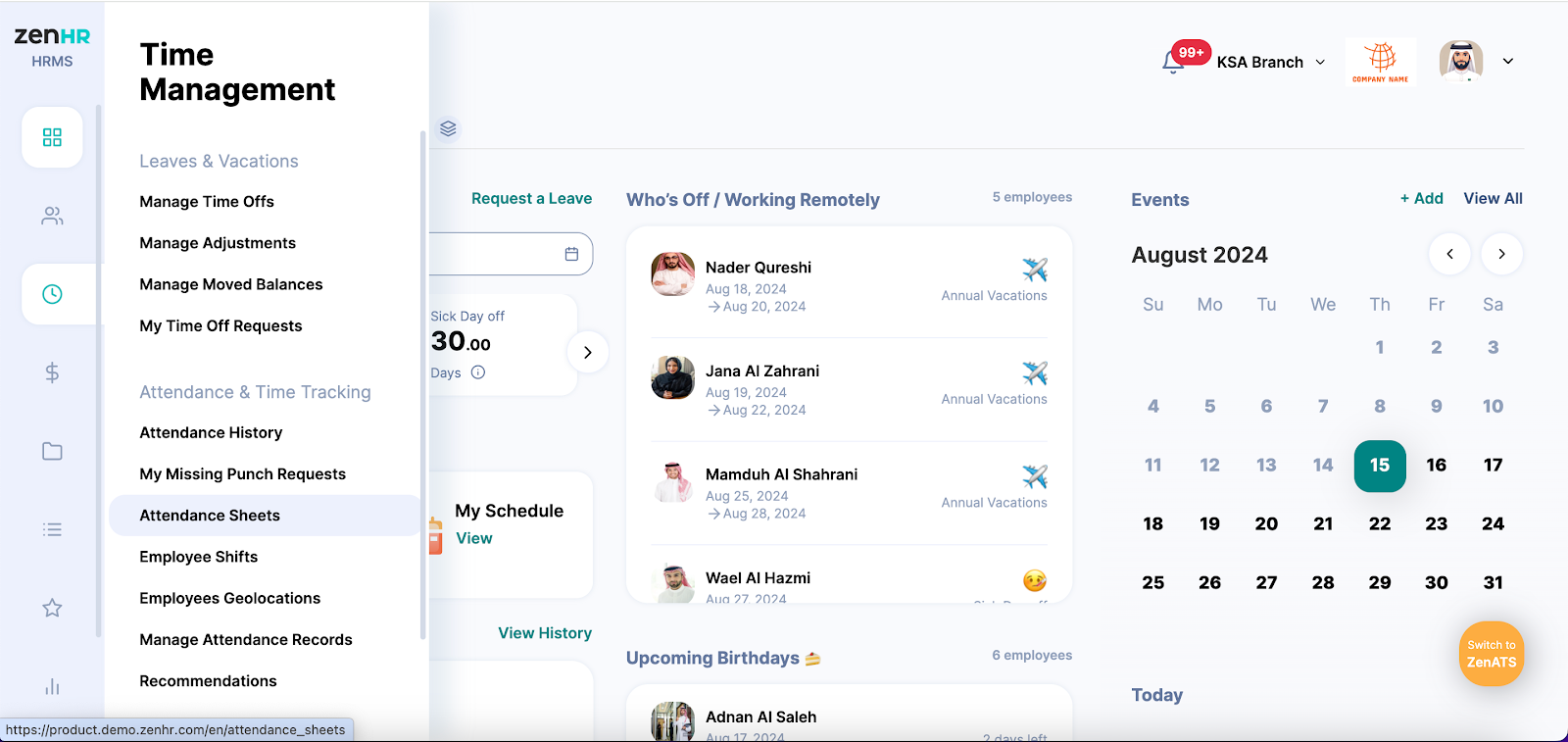Click Switch to ZenATS button
The width and height of the screenshot is (1568, 742).
tap(1492, 654)
